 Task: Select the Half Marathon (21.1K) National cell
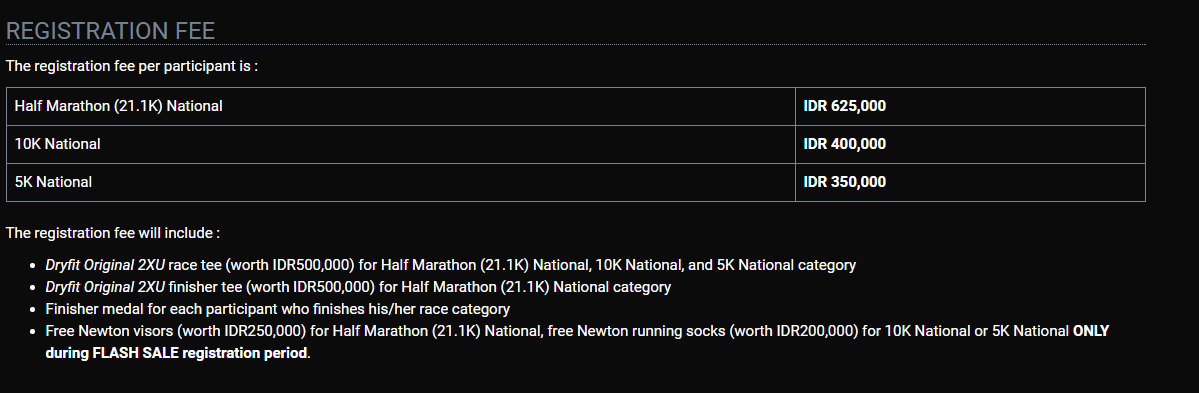click(x=401, y=106)
